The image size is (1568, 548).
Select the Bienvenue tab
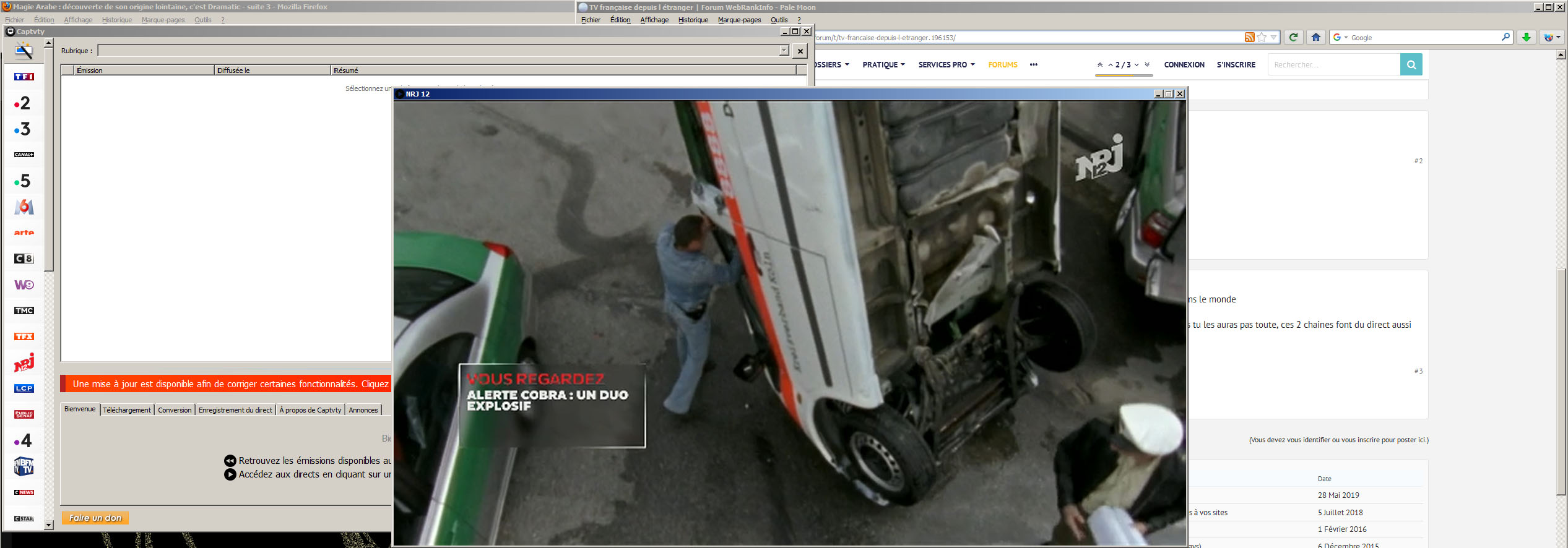click(80, 409)
